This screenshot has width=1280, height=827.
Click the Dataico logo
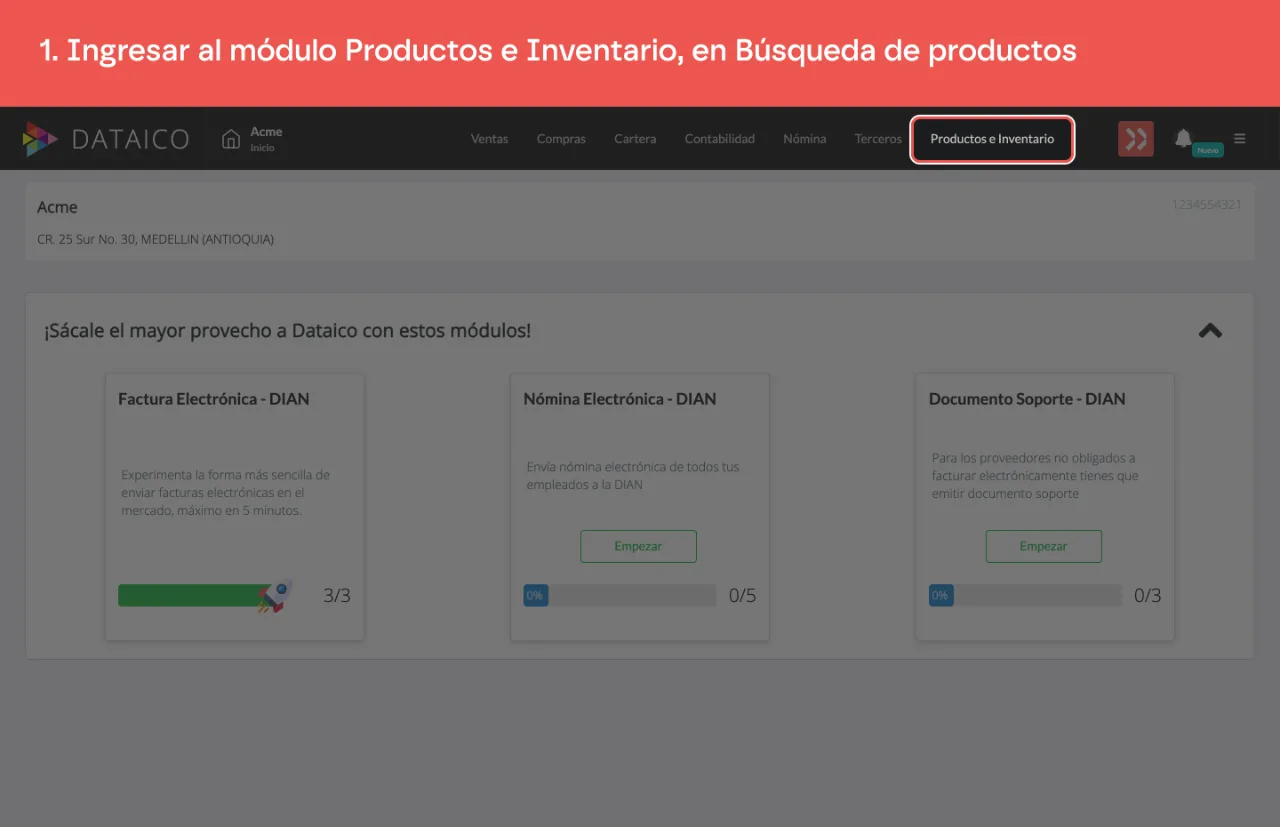click(x=105, y=139)
